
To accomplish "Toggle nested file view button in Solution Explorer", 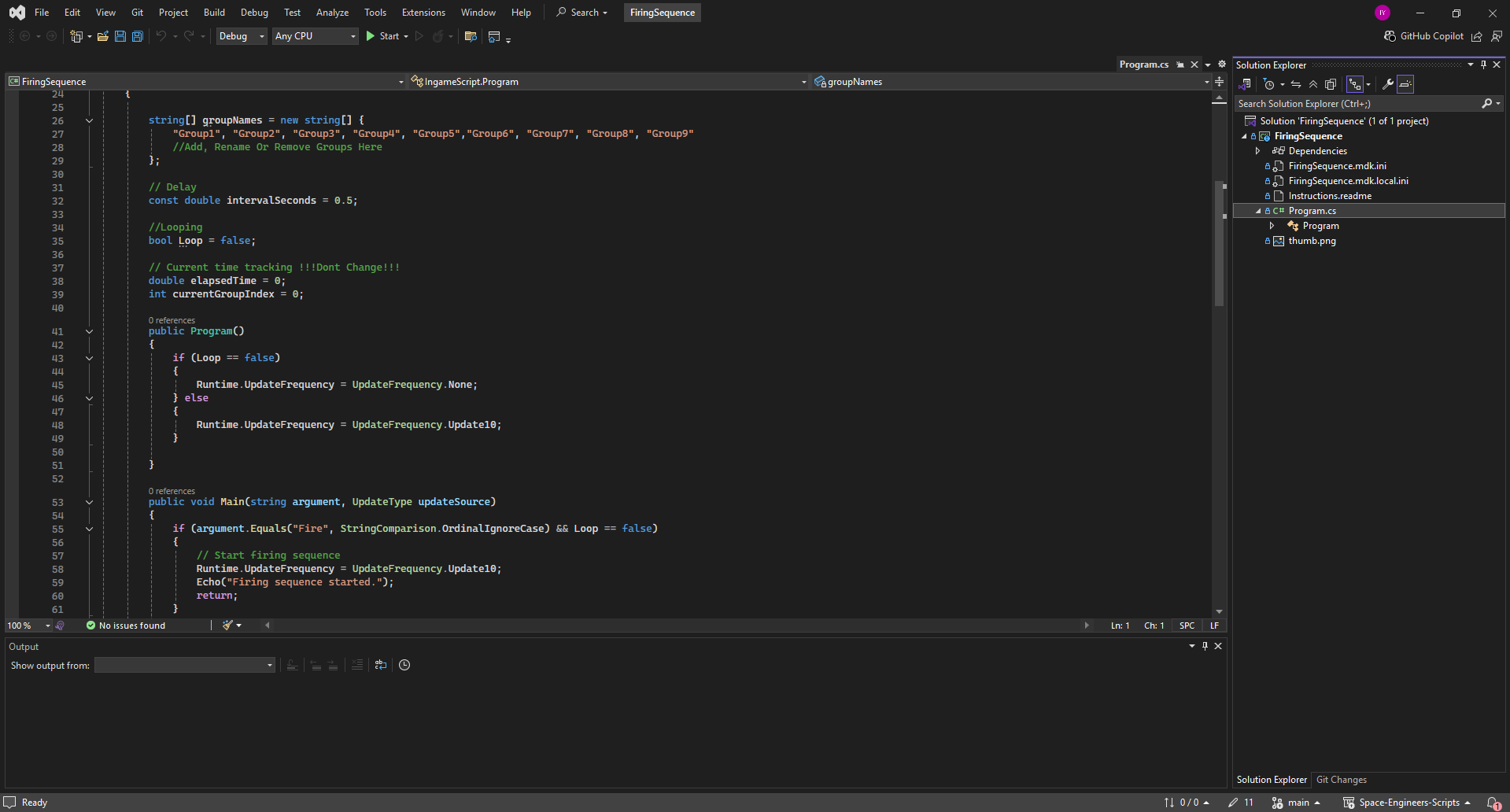I will pos(1355,84).
